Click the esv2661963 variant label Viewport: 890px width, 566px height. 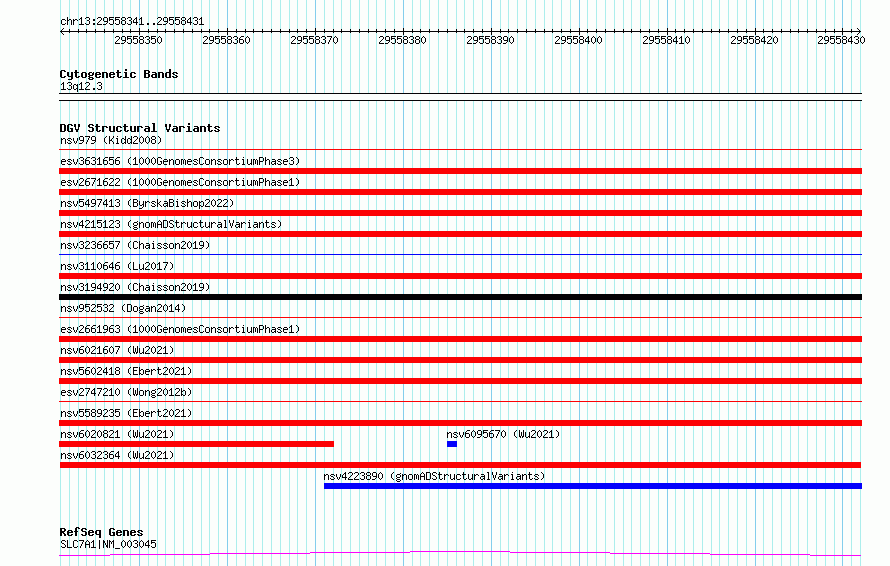pos(180,329)
